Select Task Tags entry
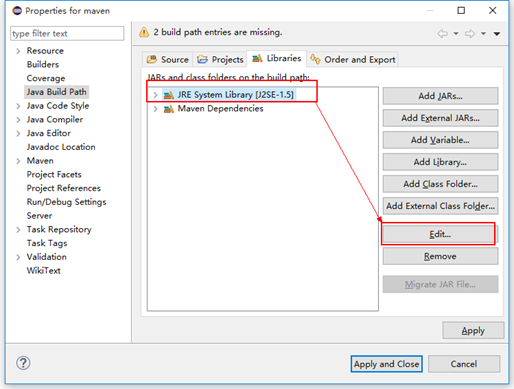Screen dimensions: 514x389 (x=47, y=243)
